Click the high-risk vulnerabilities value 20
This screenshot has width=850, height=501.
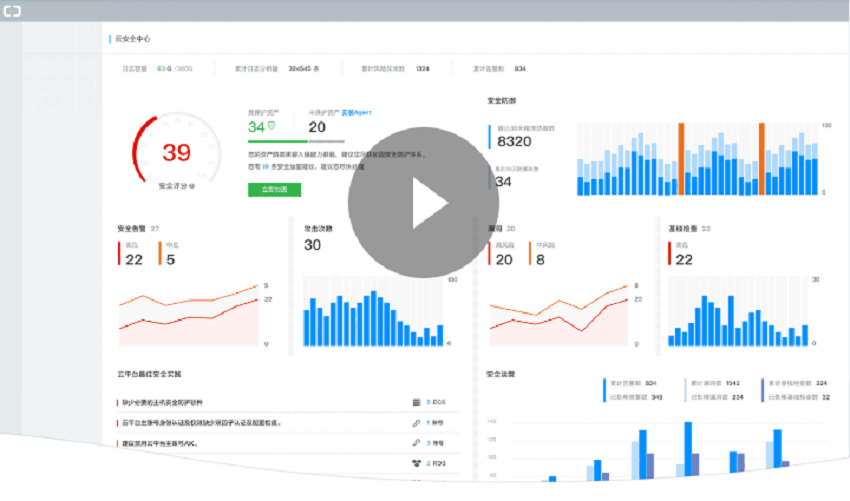pyautogui.click(x=504, y=260)
